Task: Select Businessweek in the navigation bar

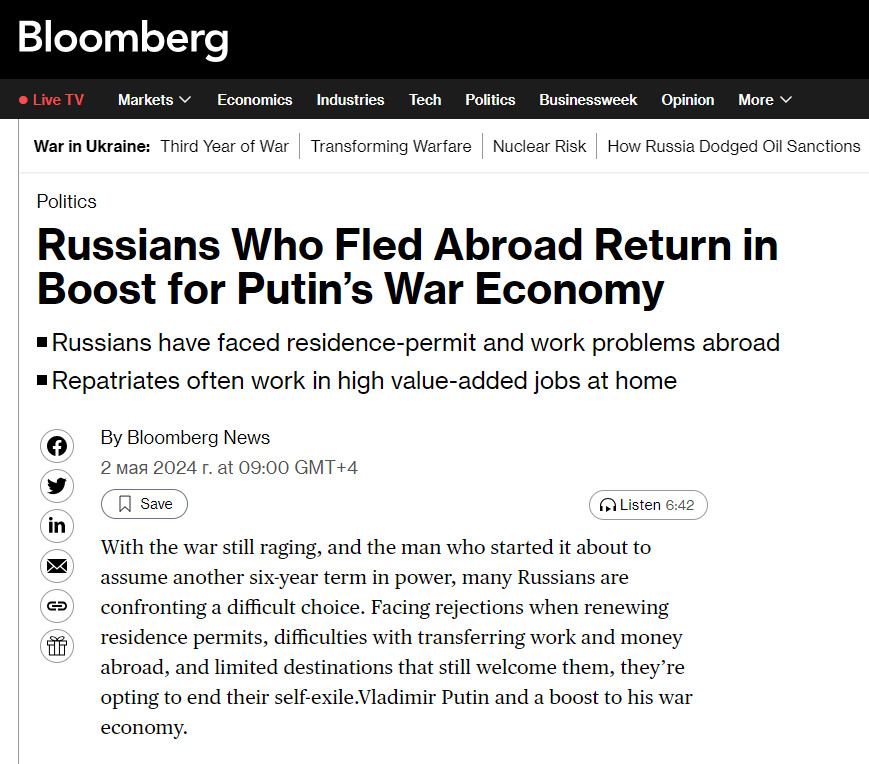Action: (x=588, y=100)
